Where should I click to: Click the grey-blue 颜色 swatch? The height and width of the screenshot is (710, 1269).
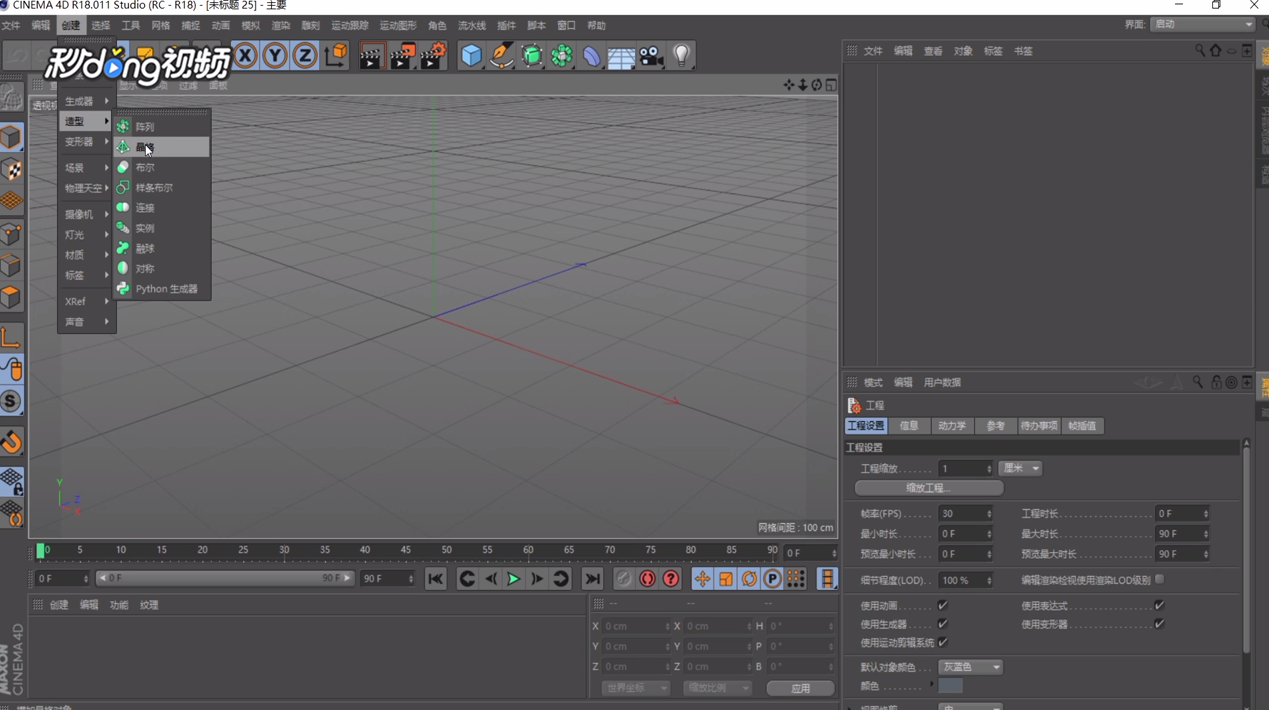click(950, 686)
